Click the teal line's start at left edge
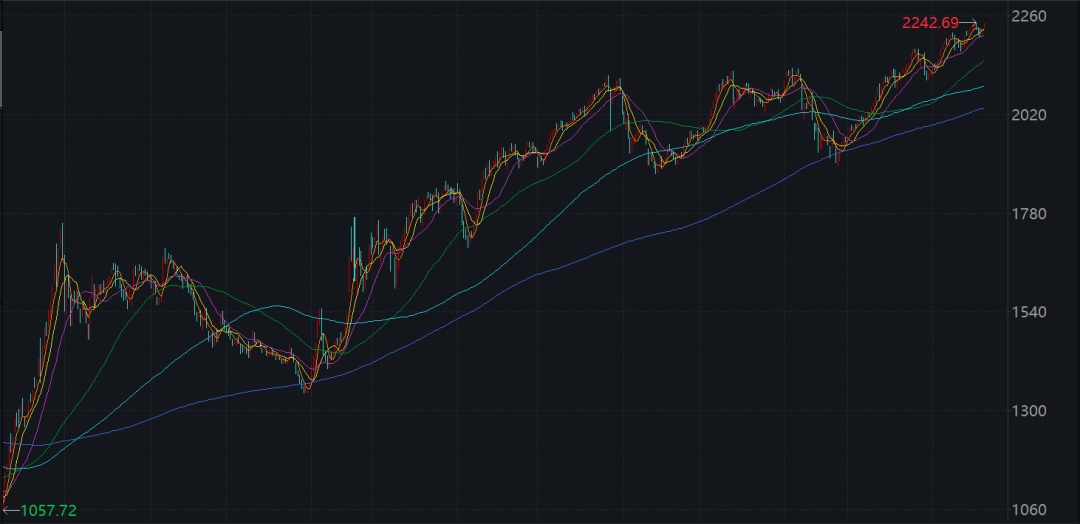 pyautogui.click(x=6, y=466)
